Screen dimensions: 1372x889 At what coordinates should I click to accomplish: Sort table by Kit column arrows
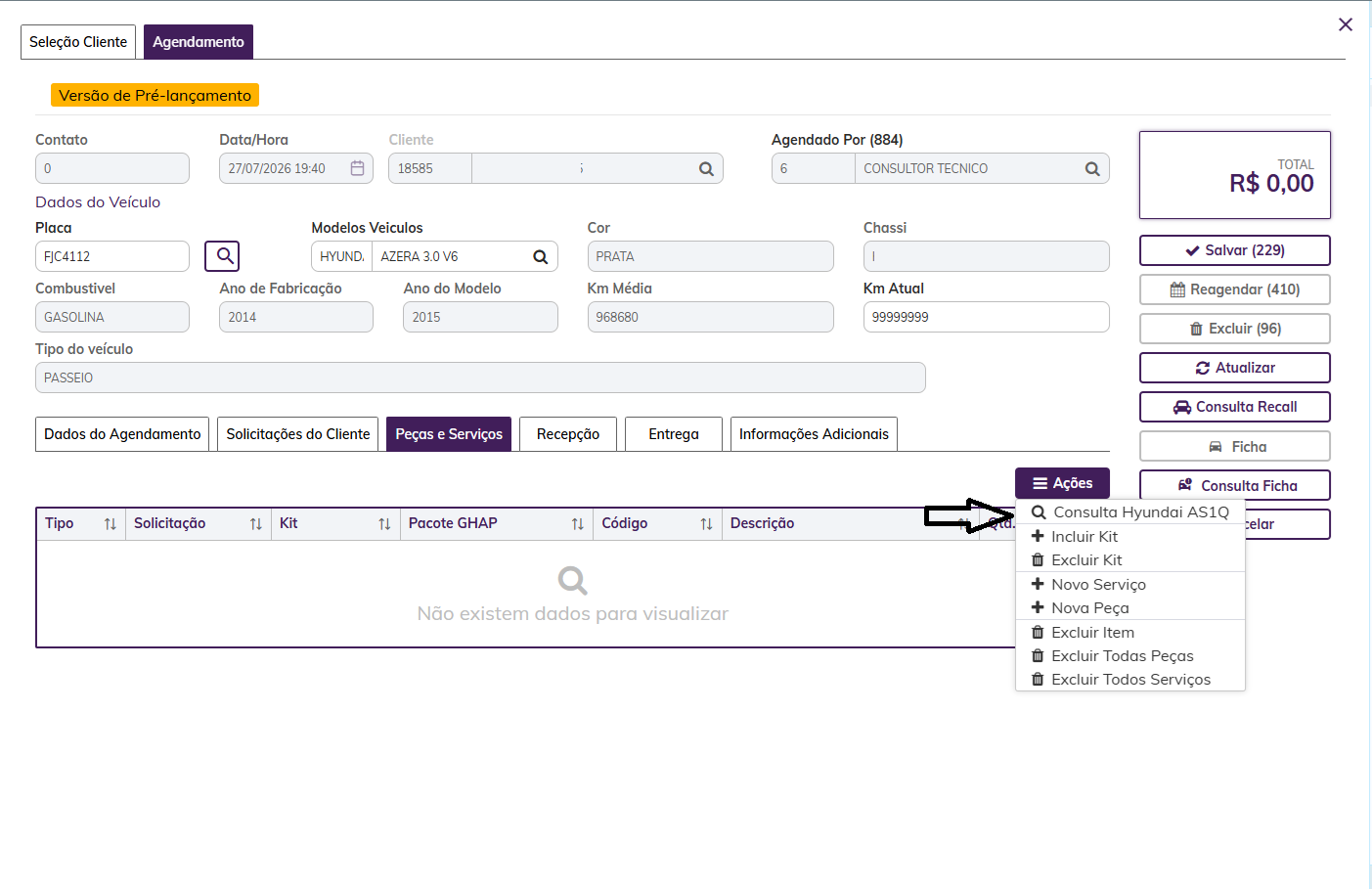(384, 524)
